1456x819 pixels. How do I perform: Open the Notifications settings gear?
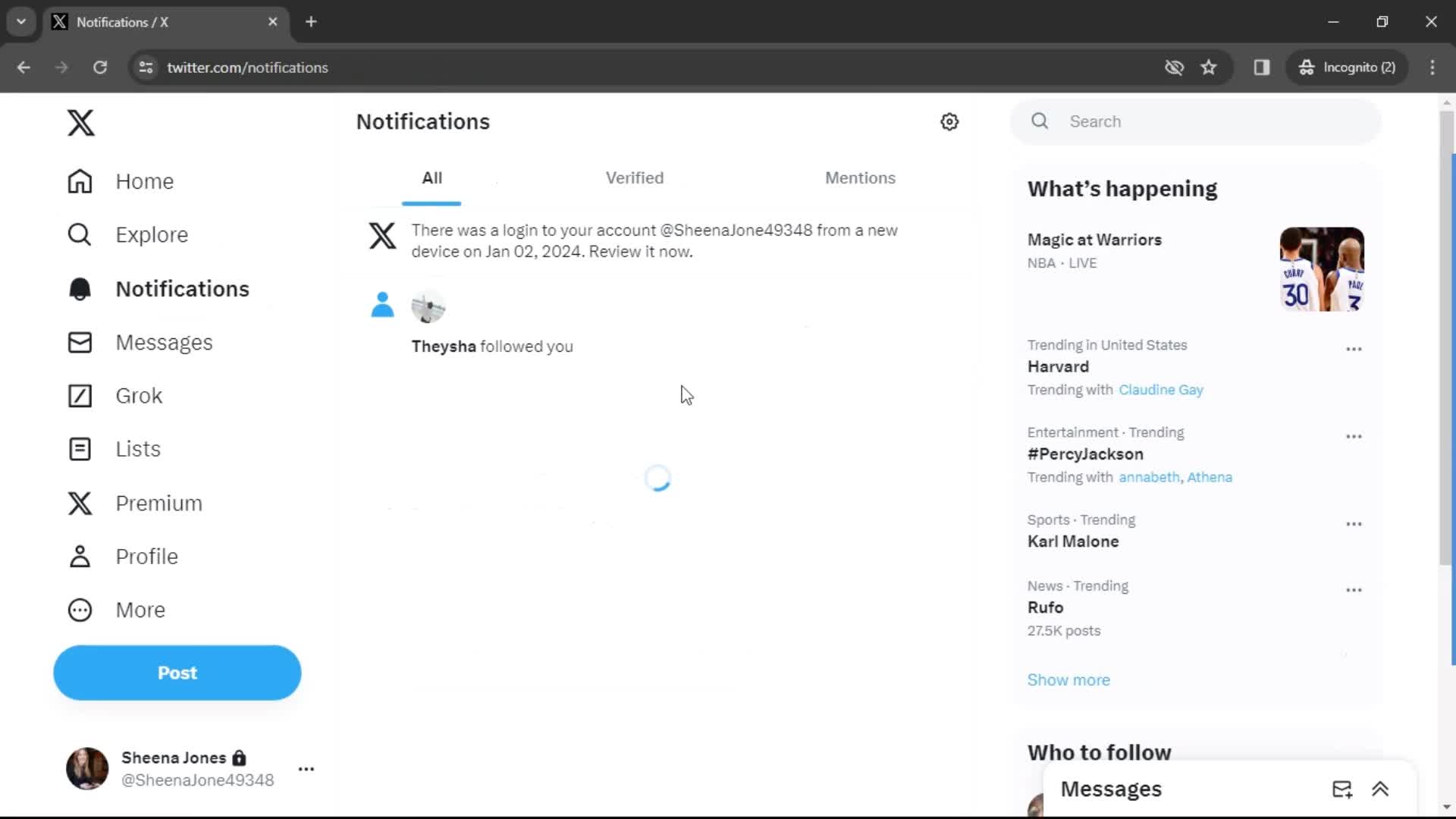point(949,121)
